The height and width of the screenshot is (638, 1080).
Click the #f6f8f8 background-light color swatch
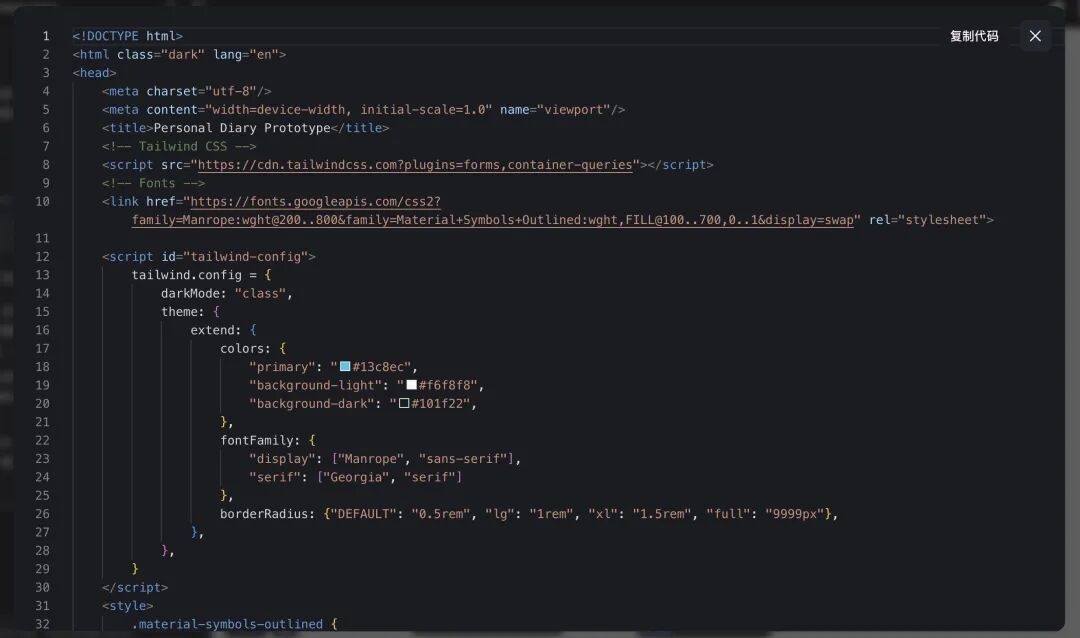pos(411,385)
